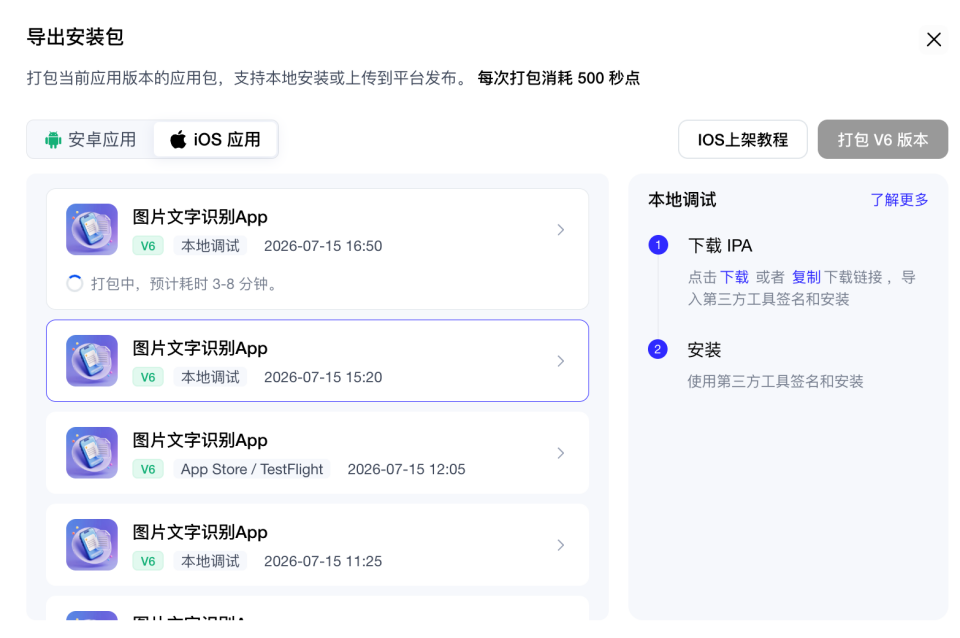Expand the App Store / TestFlight entry chevron
The image size is (960, 638).
click(561, 453)
